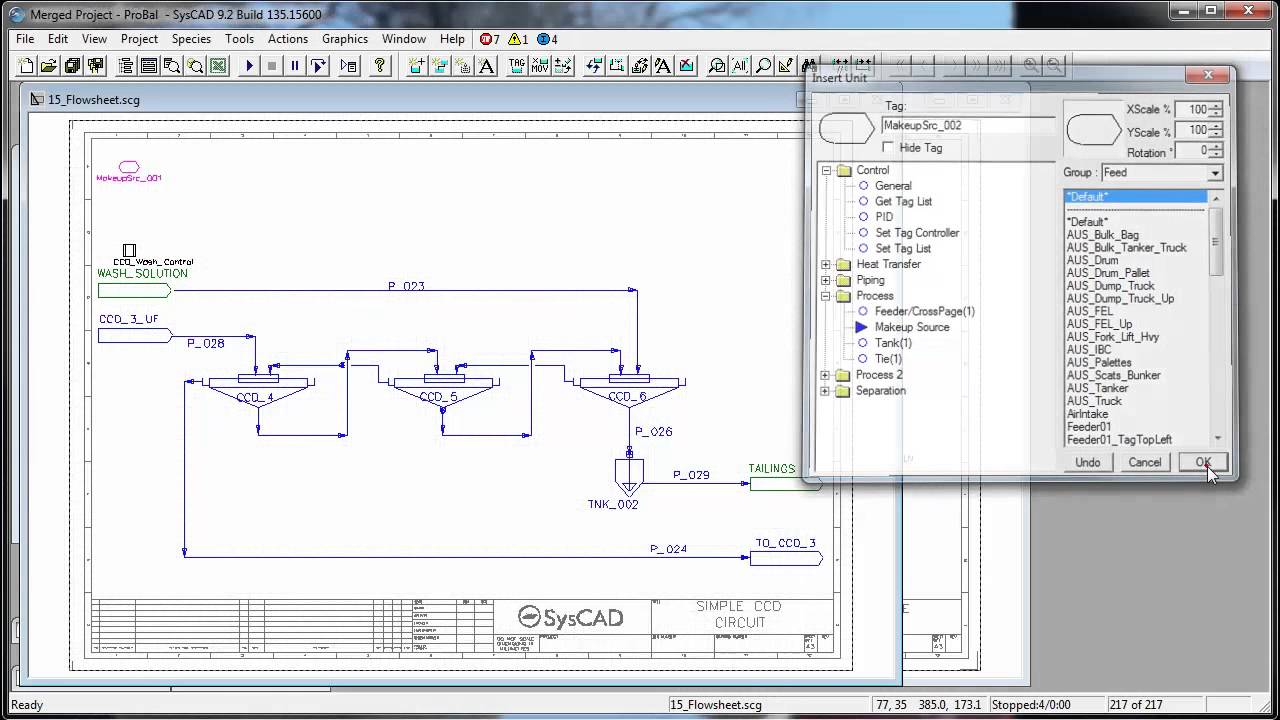
Task: Select Set Tag Controller unit
Action: 917,233
